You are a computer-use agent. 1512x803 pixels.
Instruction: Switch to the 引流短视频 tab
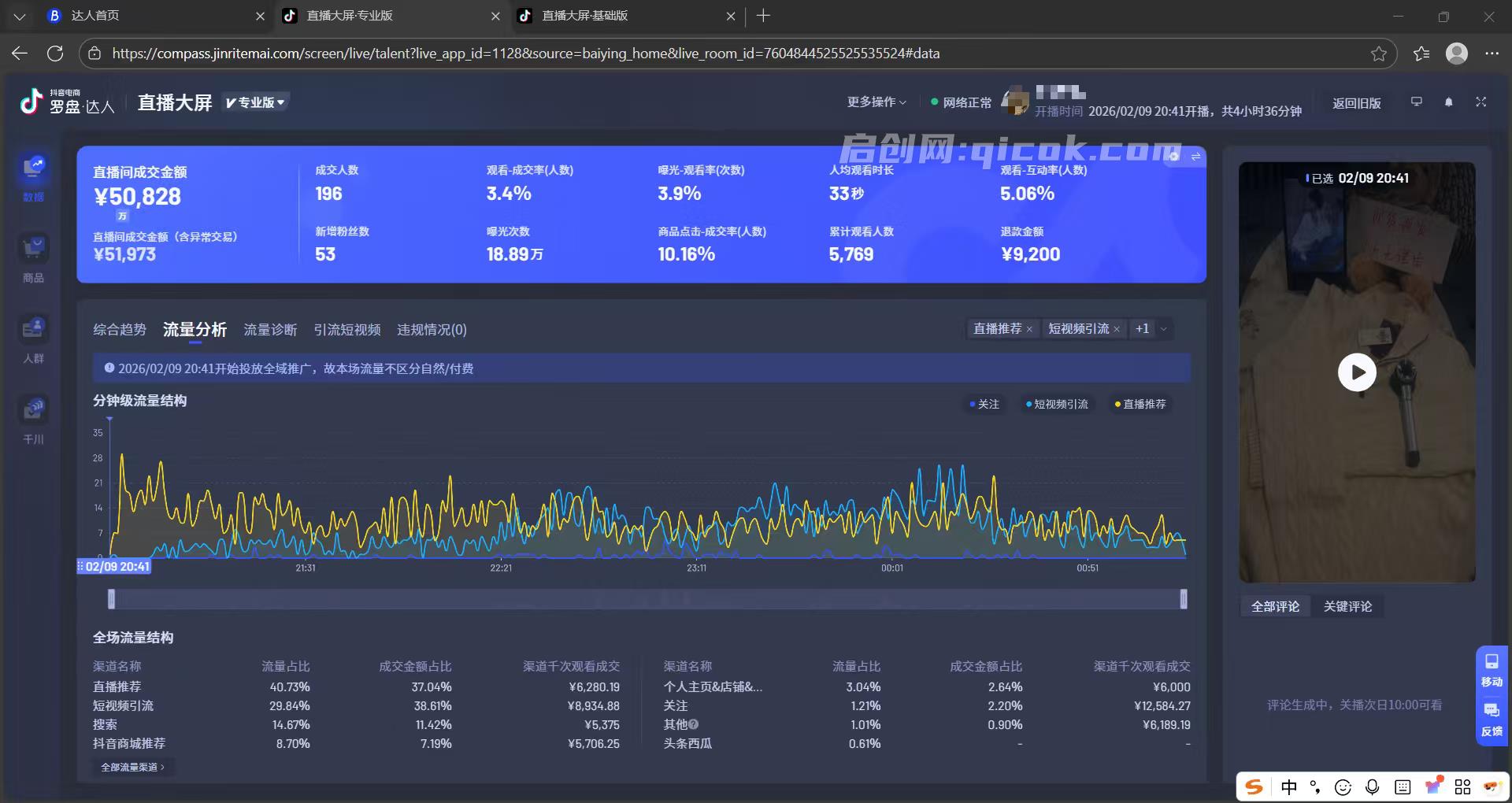[347, 330]
